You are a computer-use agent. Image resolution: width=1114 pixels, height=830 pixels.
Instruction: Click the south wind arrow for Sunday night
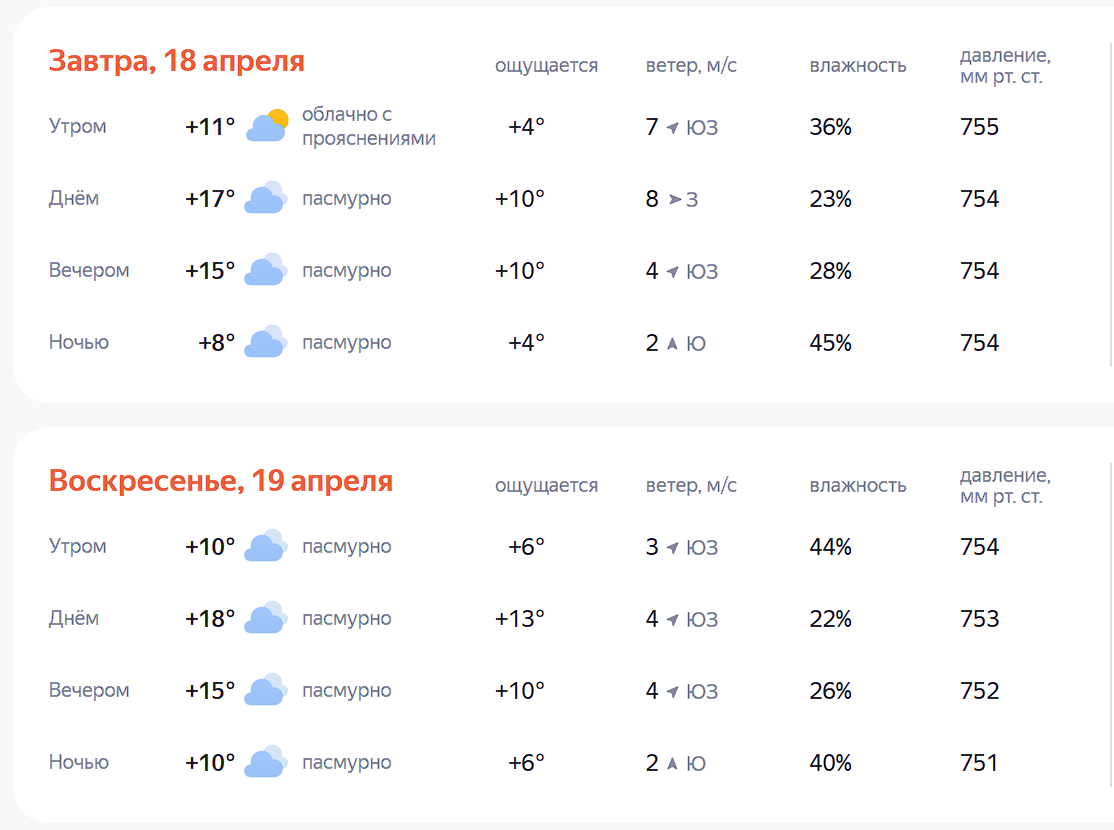pos(672,763)
